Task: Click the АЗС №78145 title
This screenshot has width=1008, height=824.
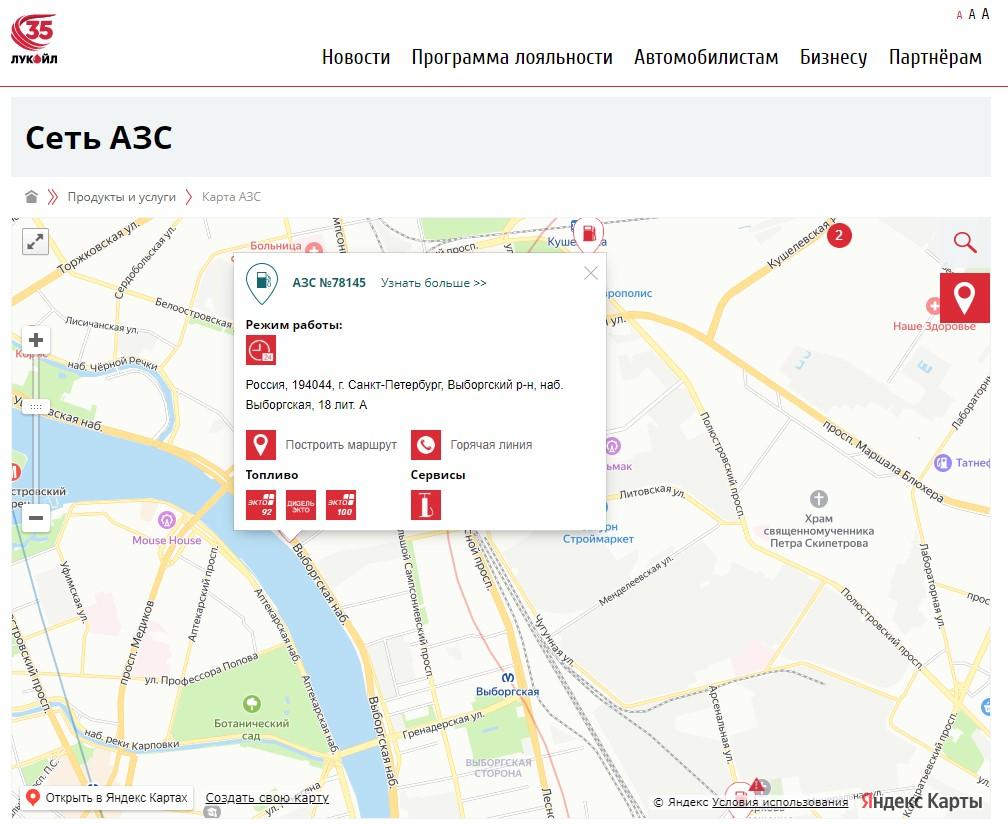Action: [329, 283]
